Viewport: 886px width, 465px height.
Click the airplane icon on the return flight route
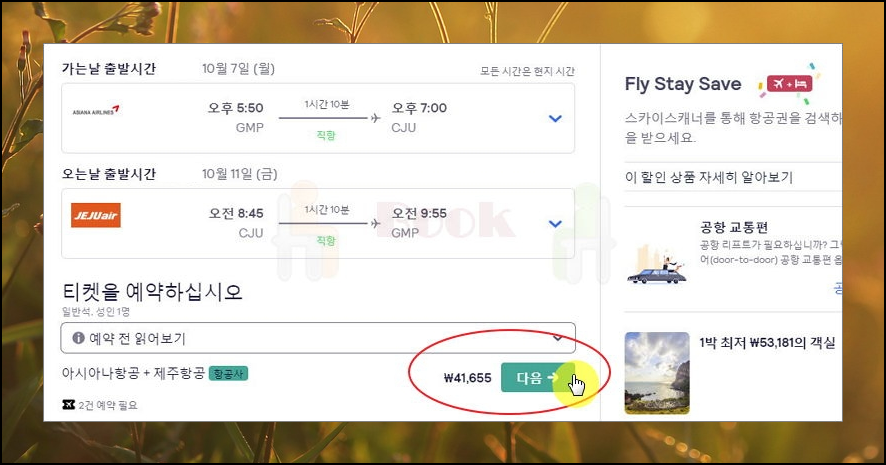click(x=376, y=223)
